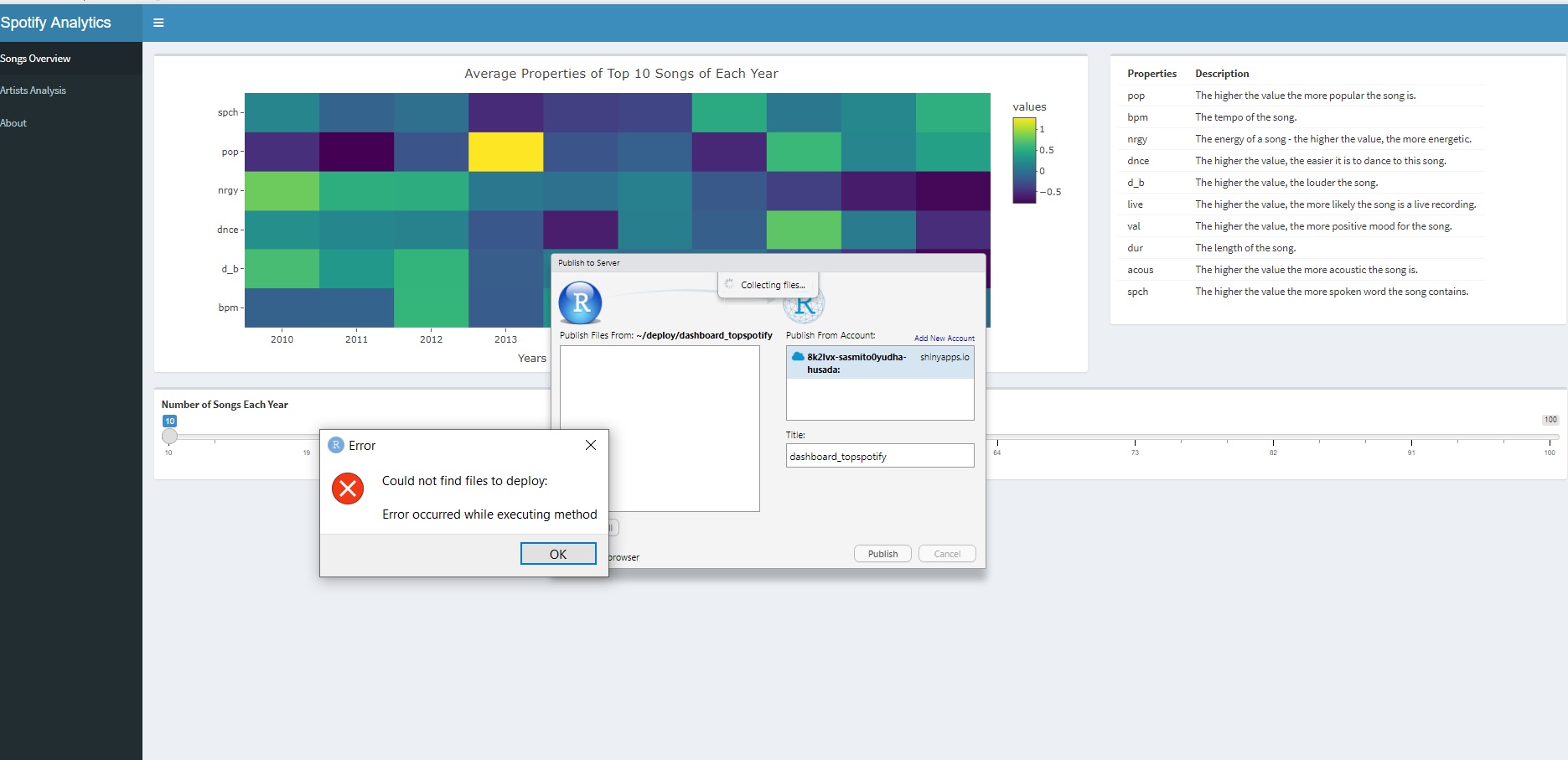This screenshot has height=760, width=1568.
Task: Dismiss the Error dialog with its X
Action: (x=591, y=445)
